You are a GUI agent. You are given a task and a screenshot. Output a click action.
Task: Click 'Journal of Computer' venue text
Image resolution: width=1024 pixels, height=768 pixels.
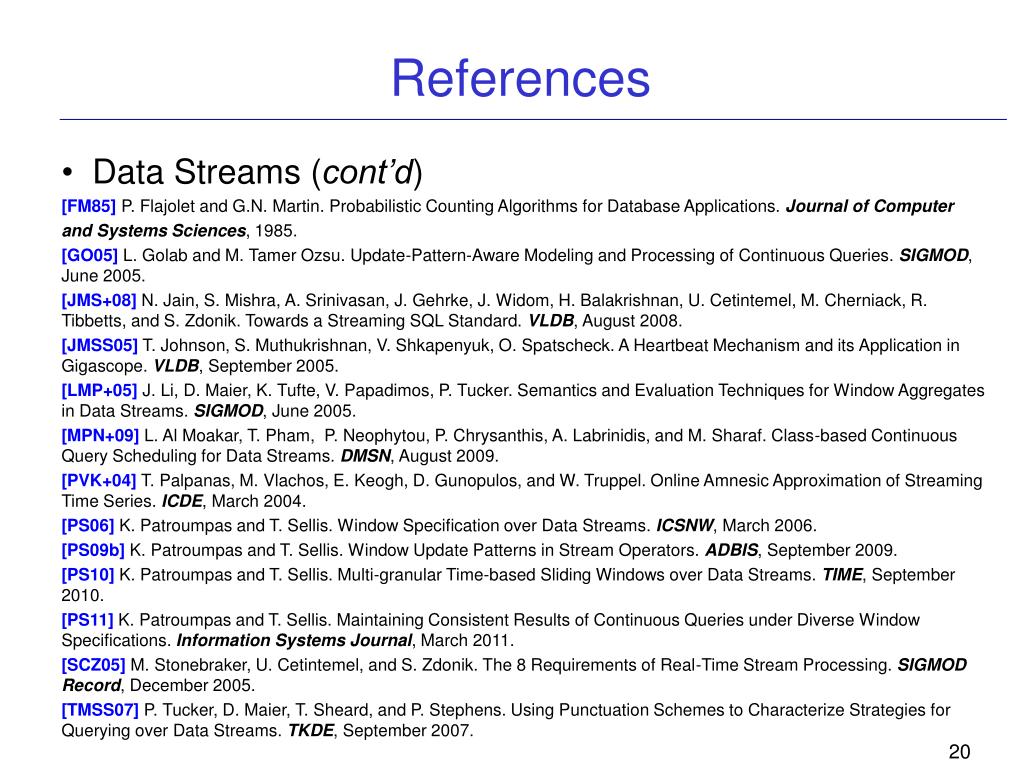click(x=870, y=206)
